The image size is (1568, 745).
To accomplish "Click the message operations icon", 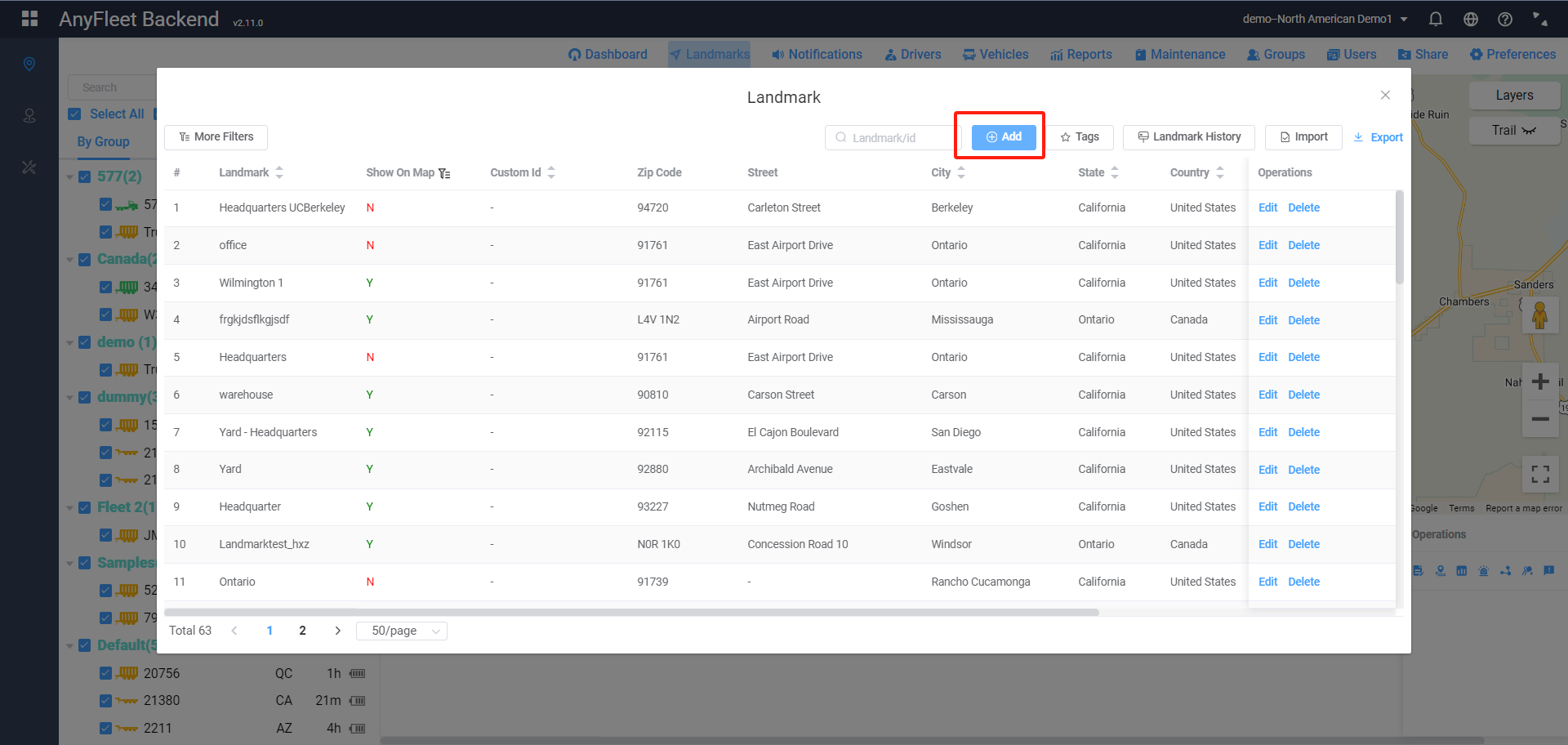I will pos(1548,571).
